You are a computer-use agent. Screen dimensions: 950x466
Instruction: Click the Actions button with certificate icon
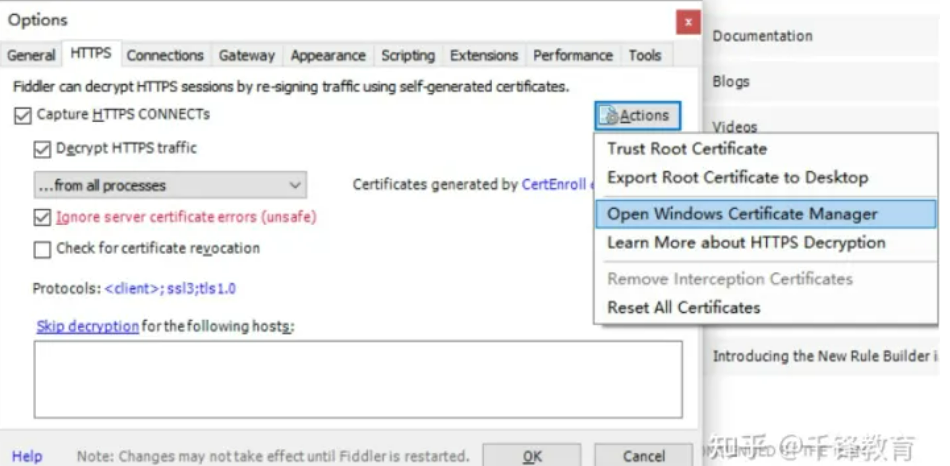click(x=638, y=115)
